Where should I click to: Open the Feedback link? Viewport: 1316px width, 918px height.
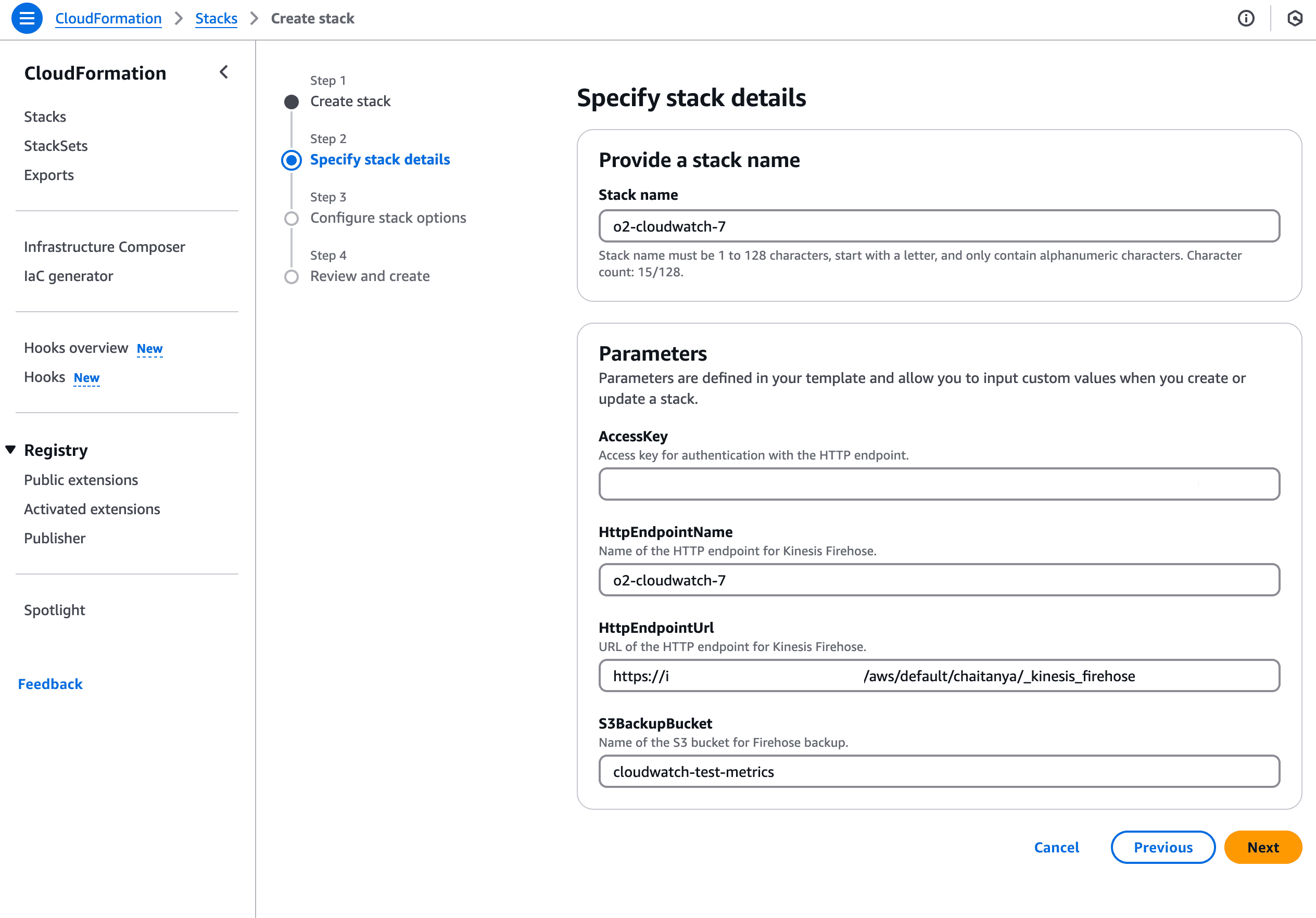50,684
